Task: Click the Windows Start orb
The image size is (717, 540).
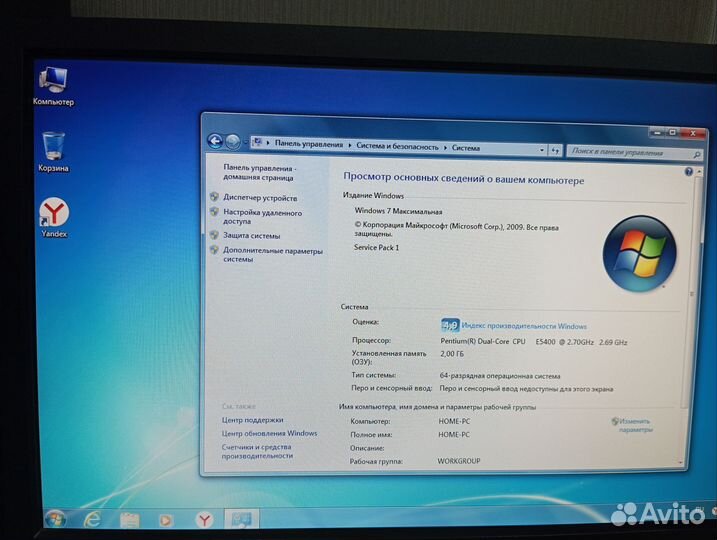Action: coord(55,519)
